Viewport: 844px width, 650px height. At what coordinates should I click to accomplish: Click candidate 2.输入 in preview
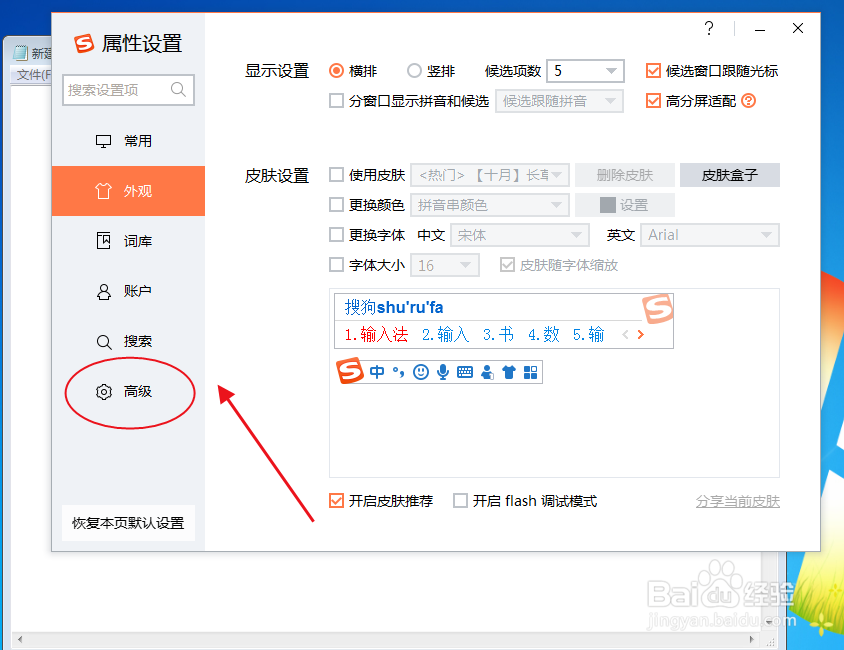pos(446,335)
